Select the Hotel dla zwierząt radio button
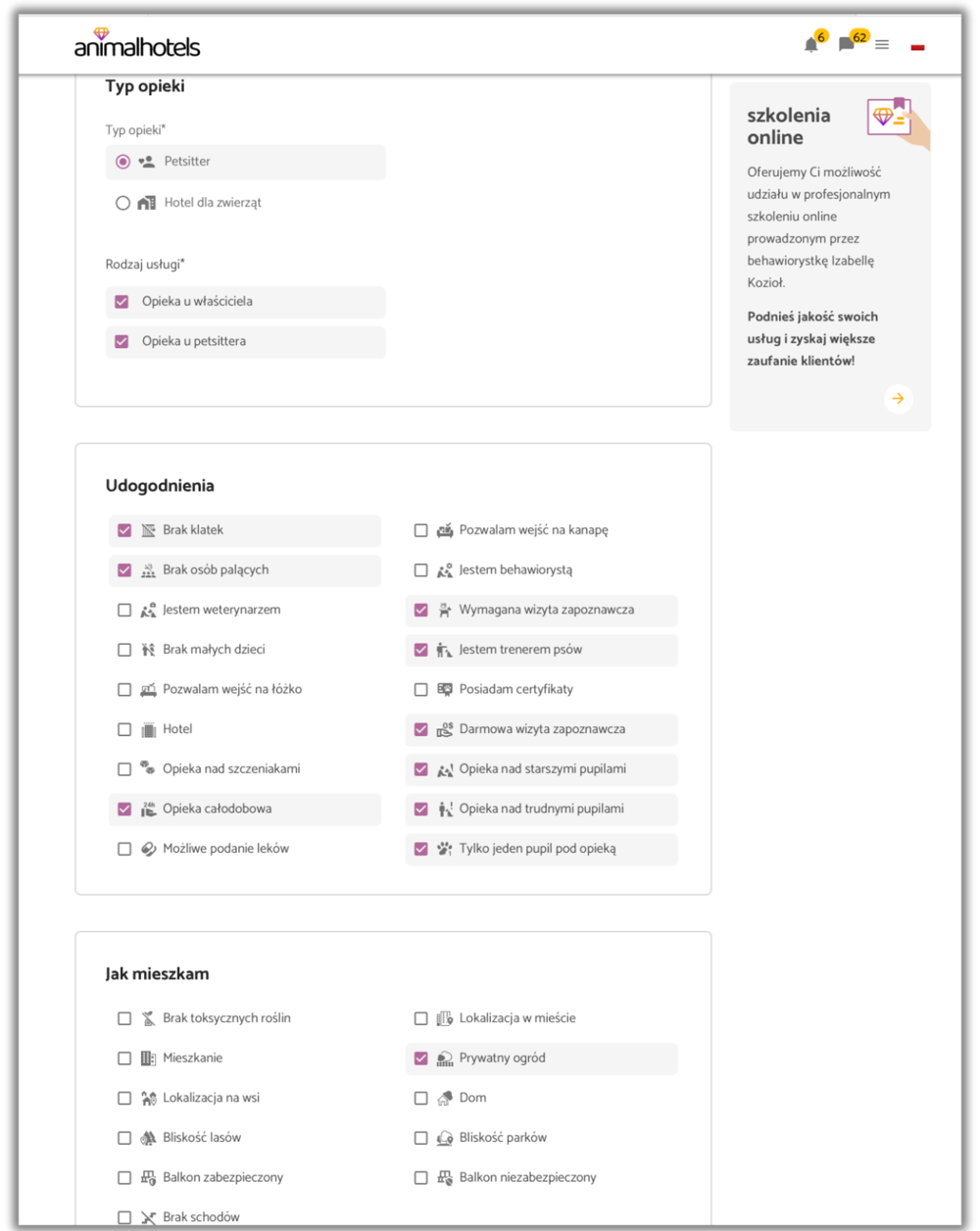 pos(122,203)
